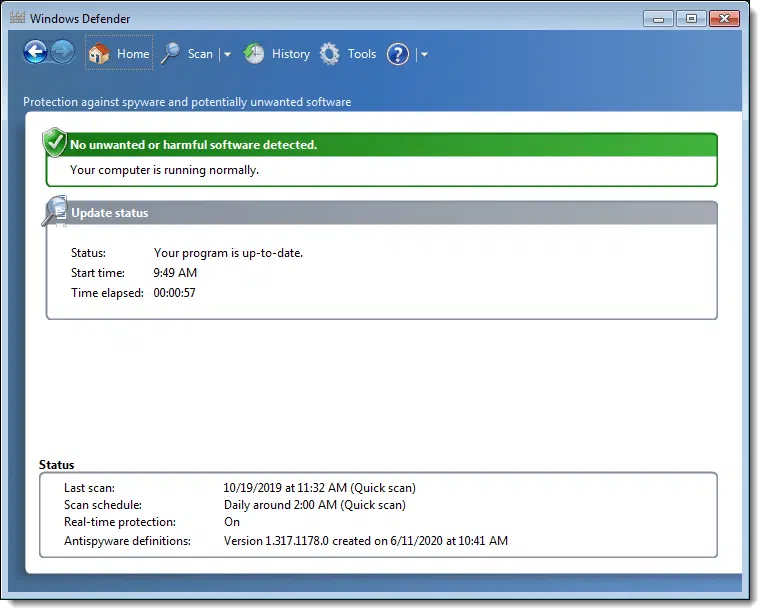The image size is (765, 615).
Task: Select 'Your program is up-to-date.' status value
Action: coord(228,253)
